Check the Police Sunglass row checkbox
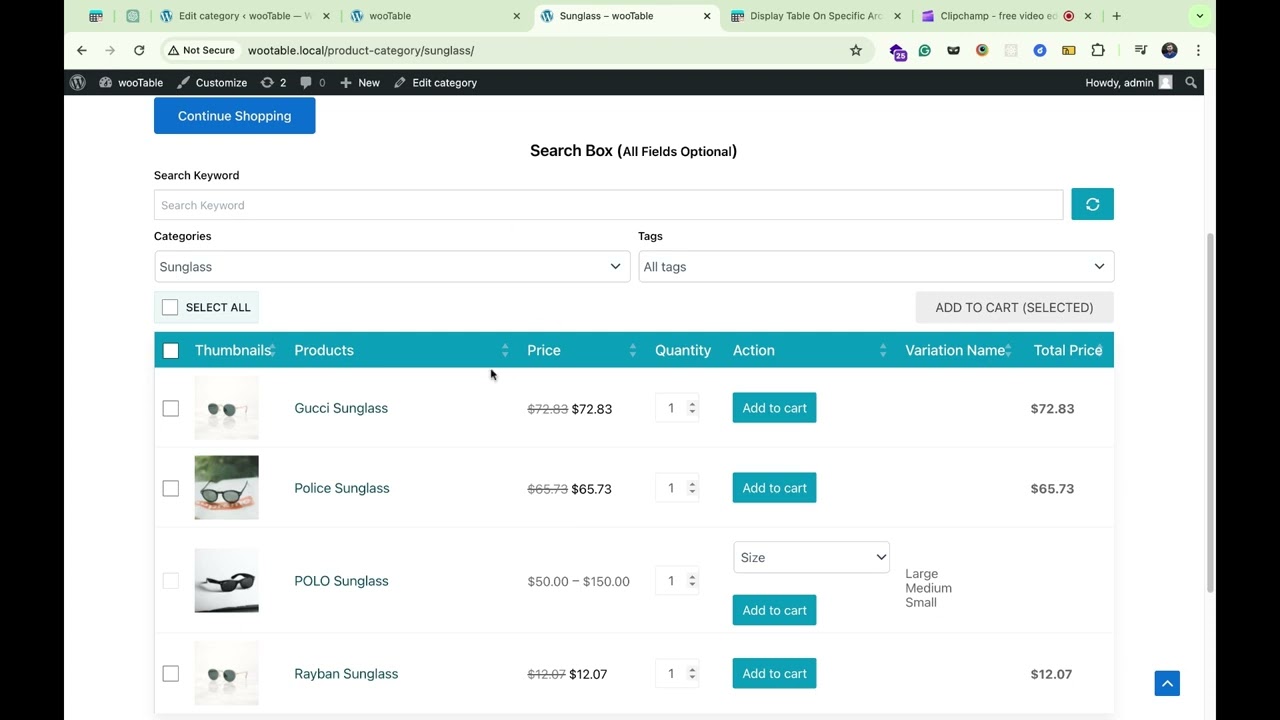 coord(171,488)
